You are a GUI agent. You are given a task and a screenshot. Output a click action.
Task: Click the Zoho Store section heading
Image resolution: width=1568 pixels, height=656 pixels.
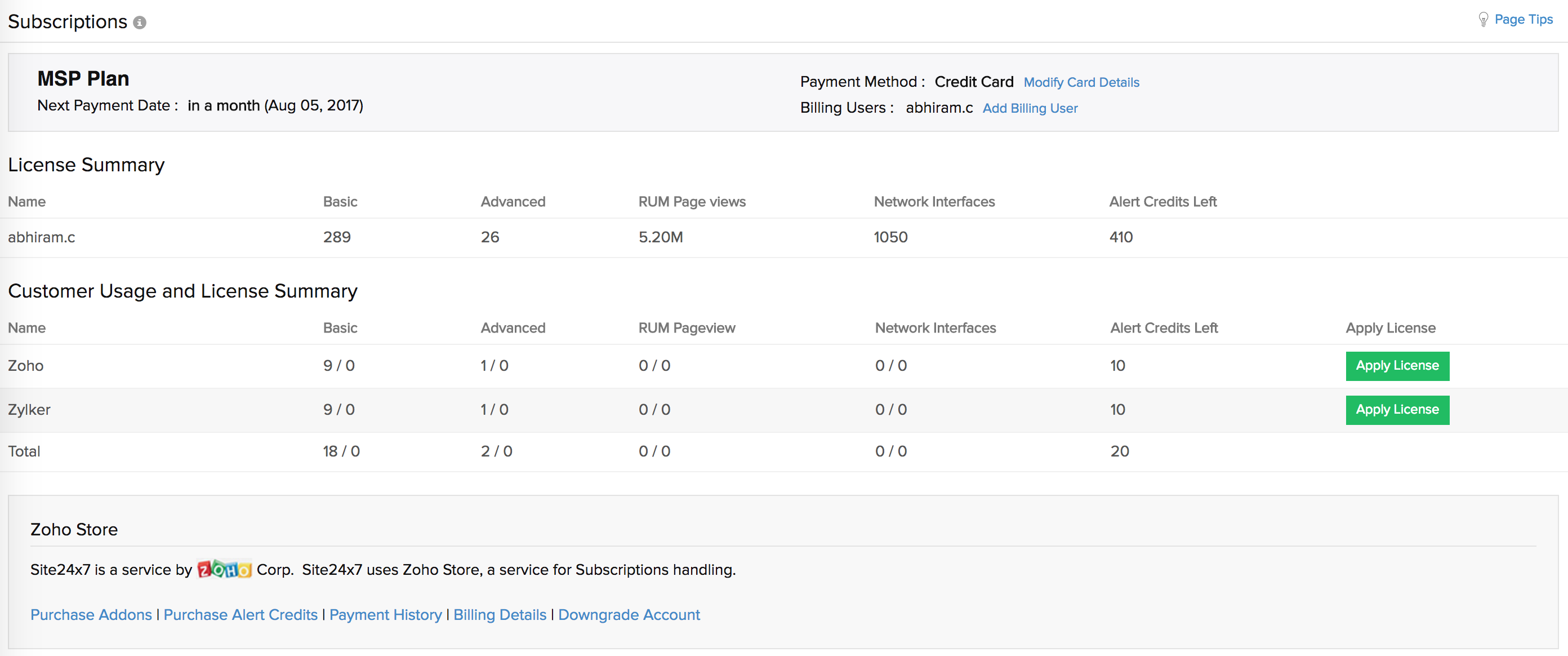click(74, 529)
